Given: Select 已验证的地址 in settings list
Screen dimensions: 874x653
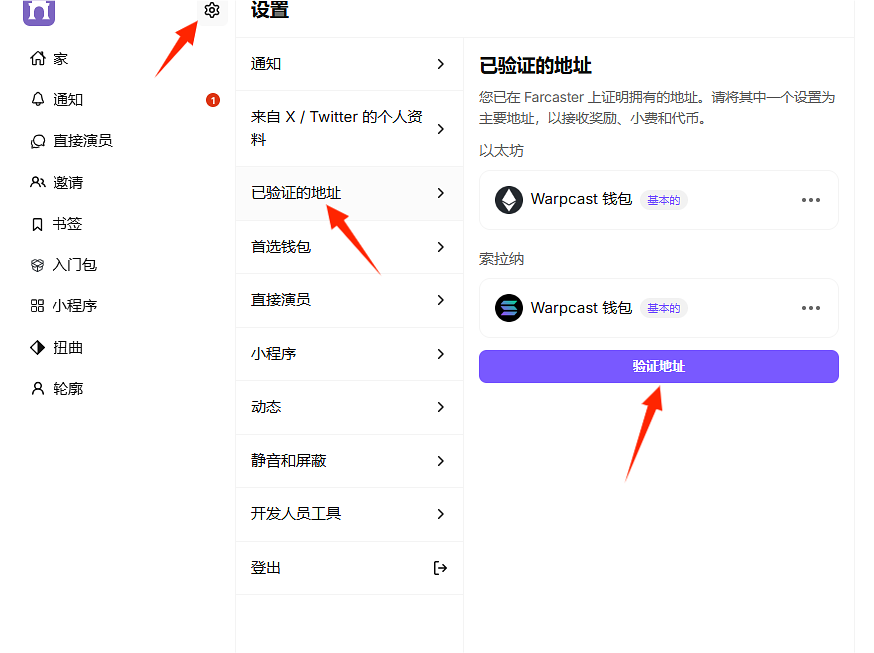Looking at the screenshot, I should coord(296,193).
